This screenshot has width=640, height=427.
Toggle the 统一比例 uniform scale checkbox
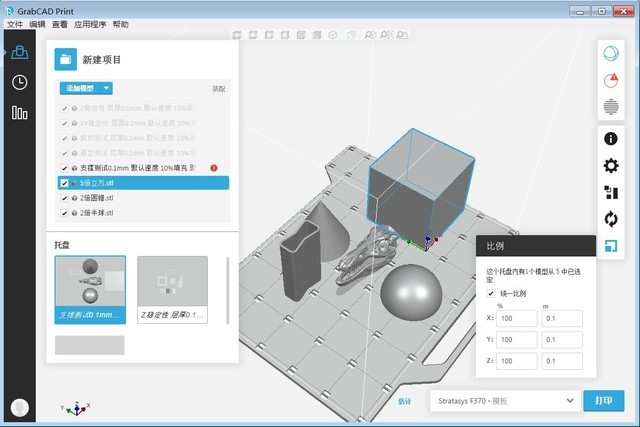491,293
